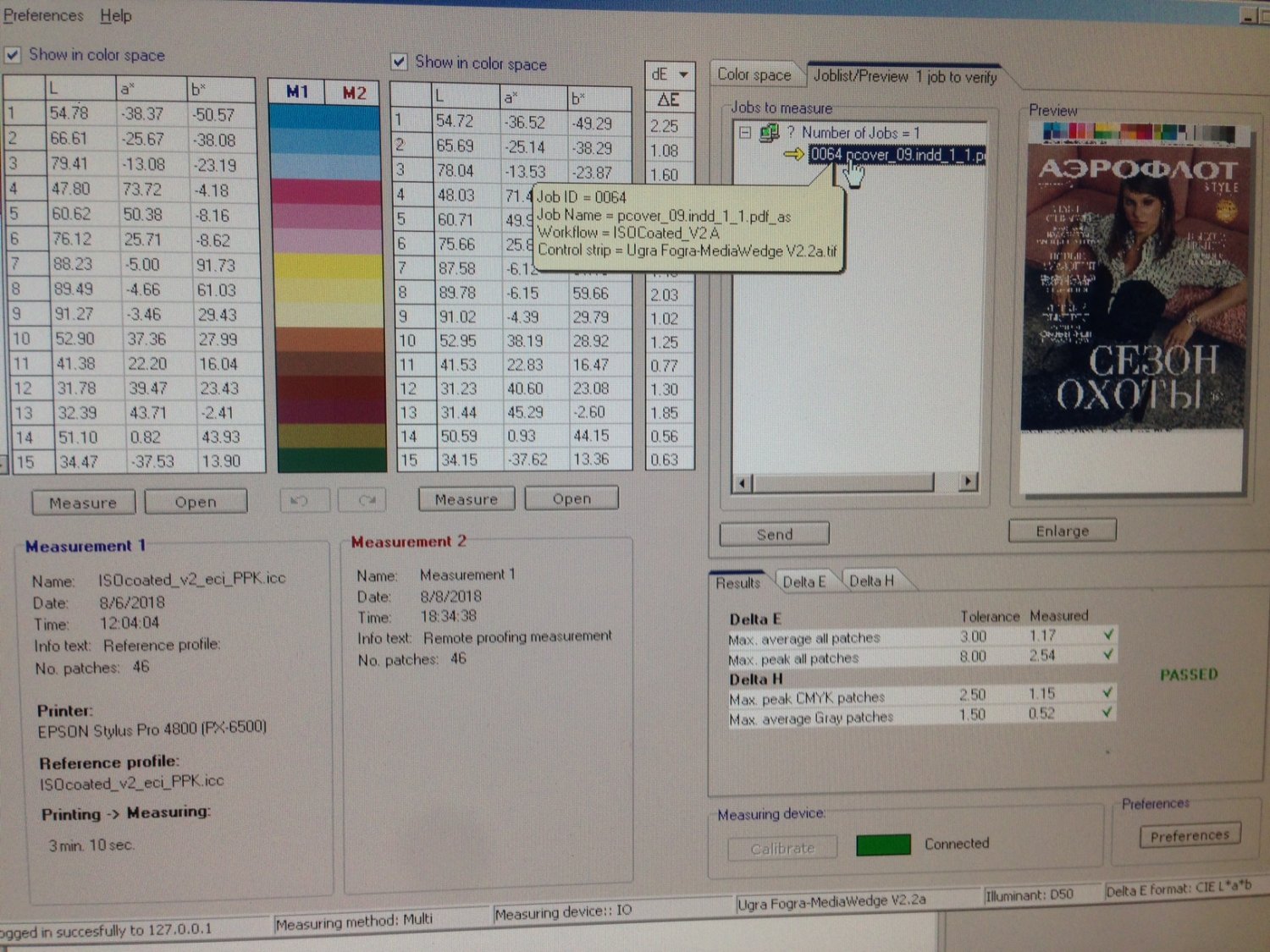Click the PASSED result text

[x=1189, y=674]
